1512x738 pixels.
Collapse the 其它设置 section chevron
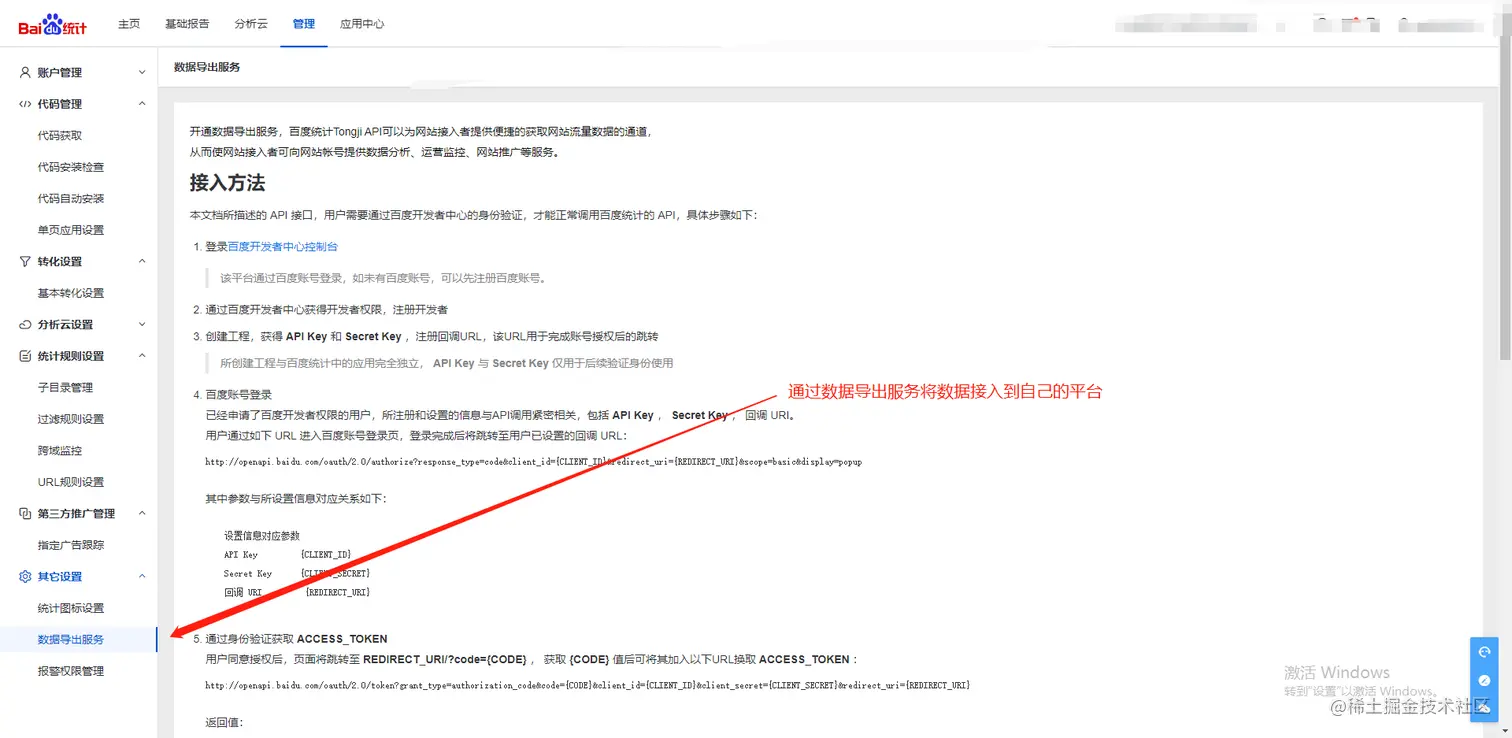point(142,576)
